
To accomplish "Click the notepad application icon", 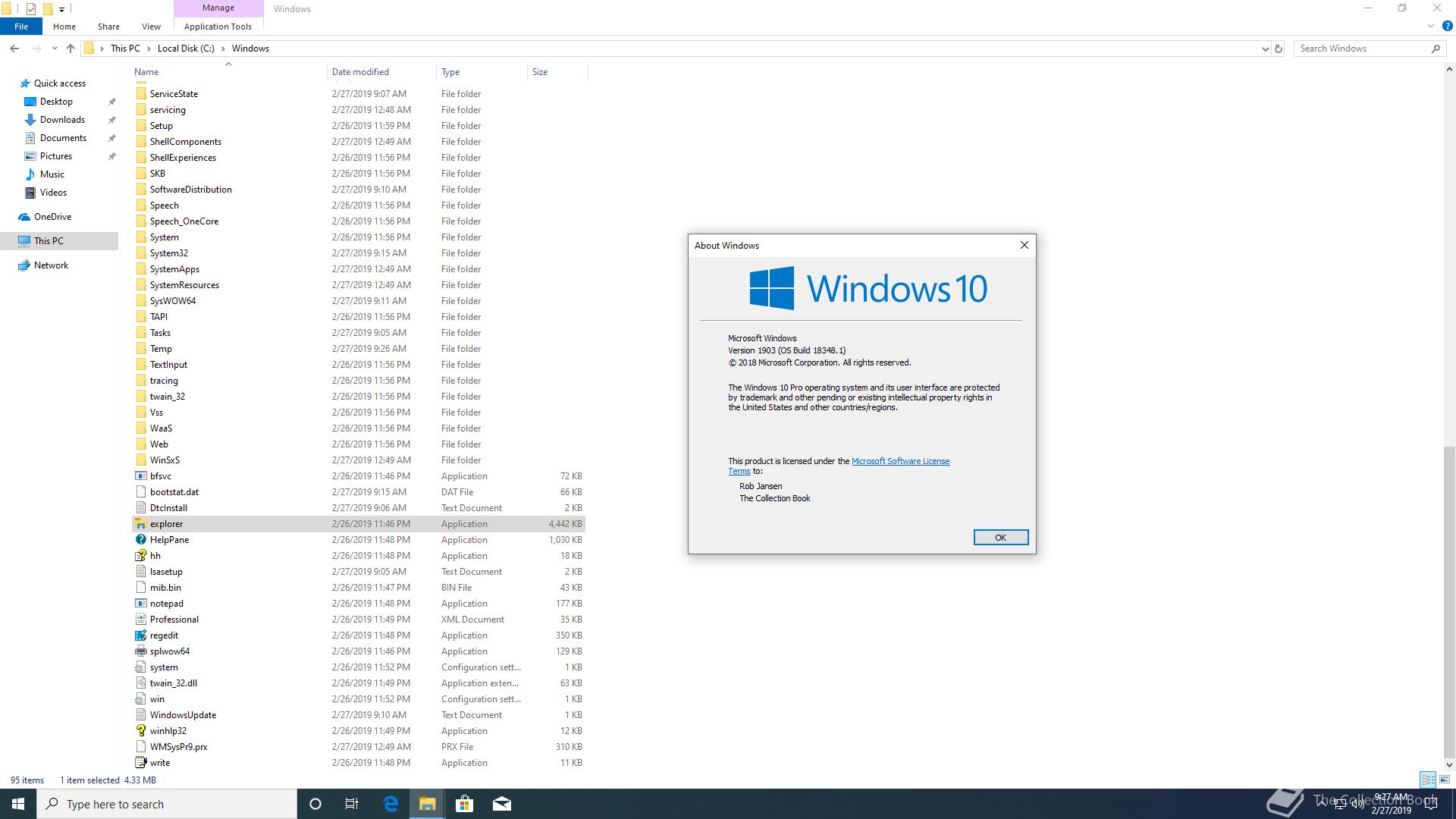I will [x=140, y=604].
